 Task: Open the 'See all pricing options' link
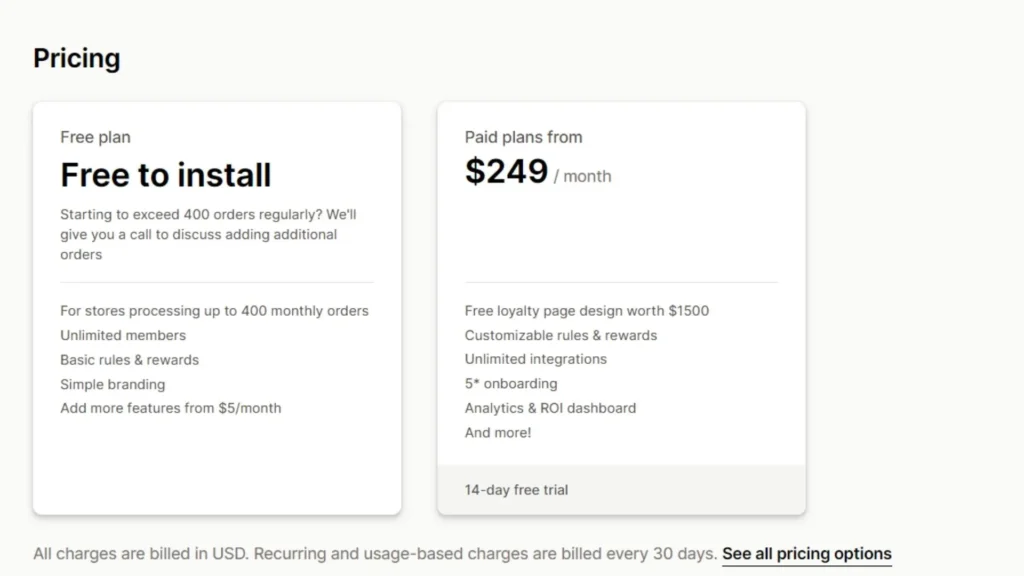click(x=806, y=553)
